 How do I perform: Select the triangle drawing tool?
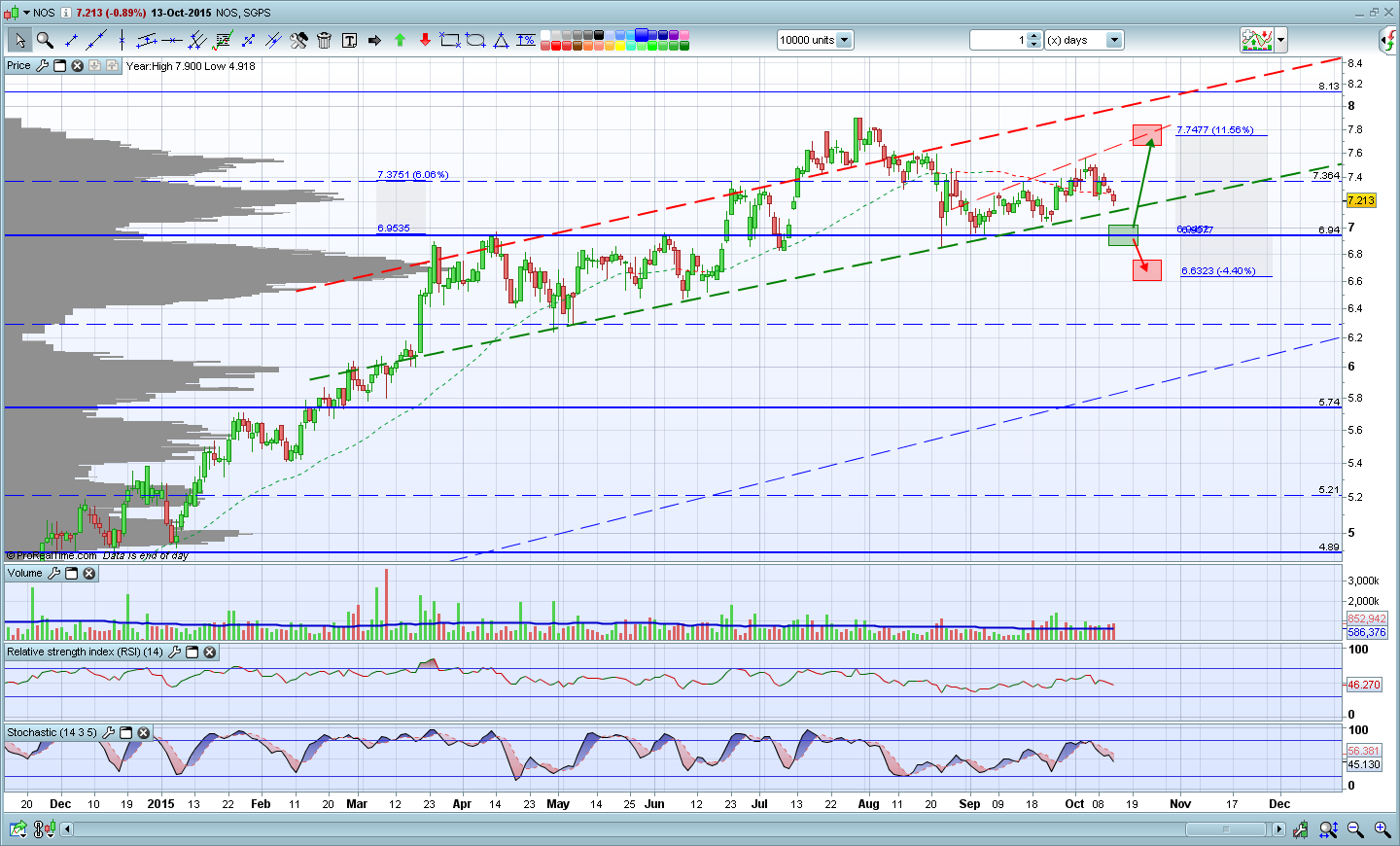501,40
